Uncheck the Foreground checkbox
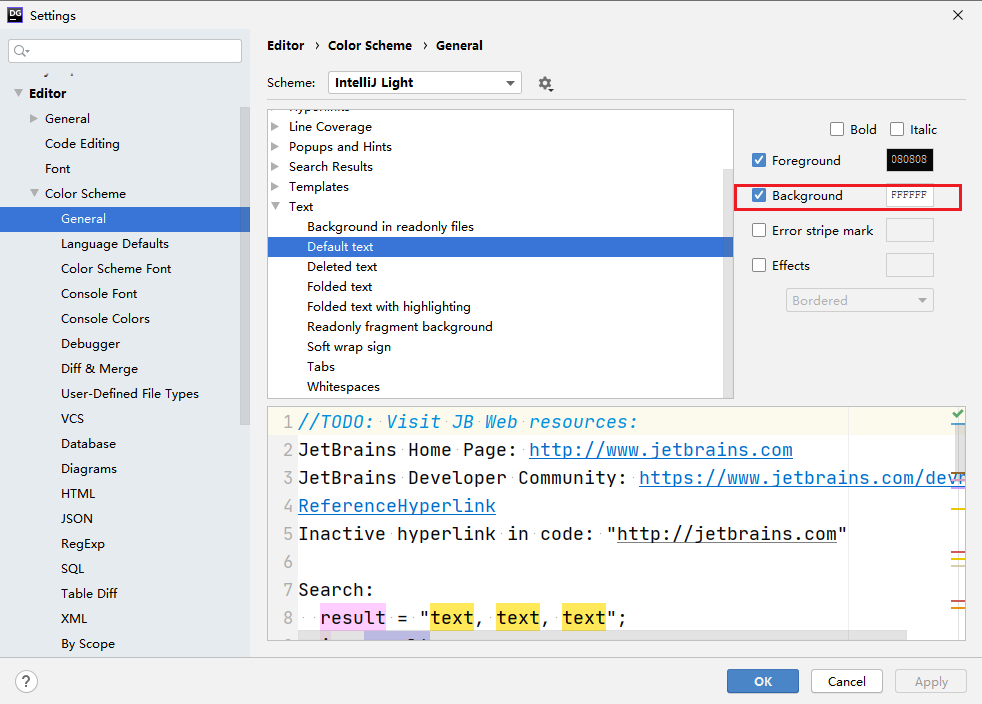The width and height of the screenshot is (982, 704). pos(759,160)
